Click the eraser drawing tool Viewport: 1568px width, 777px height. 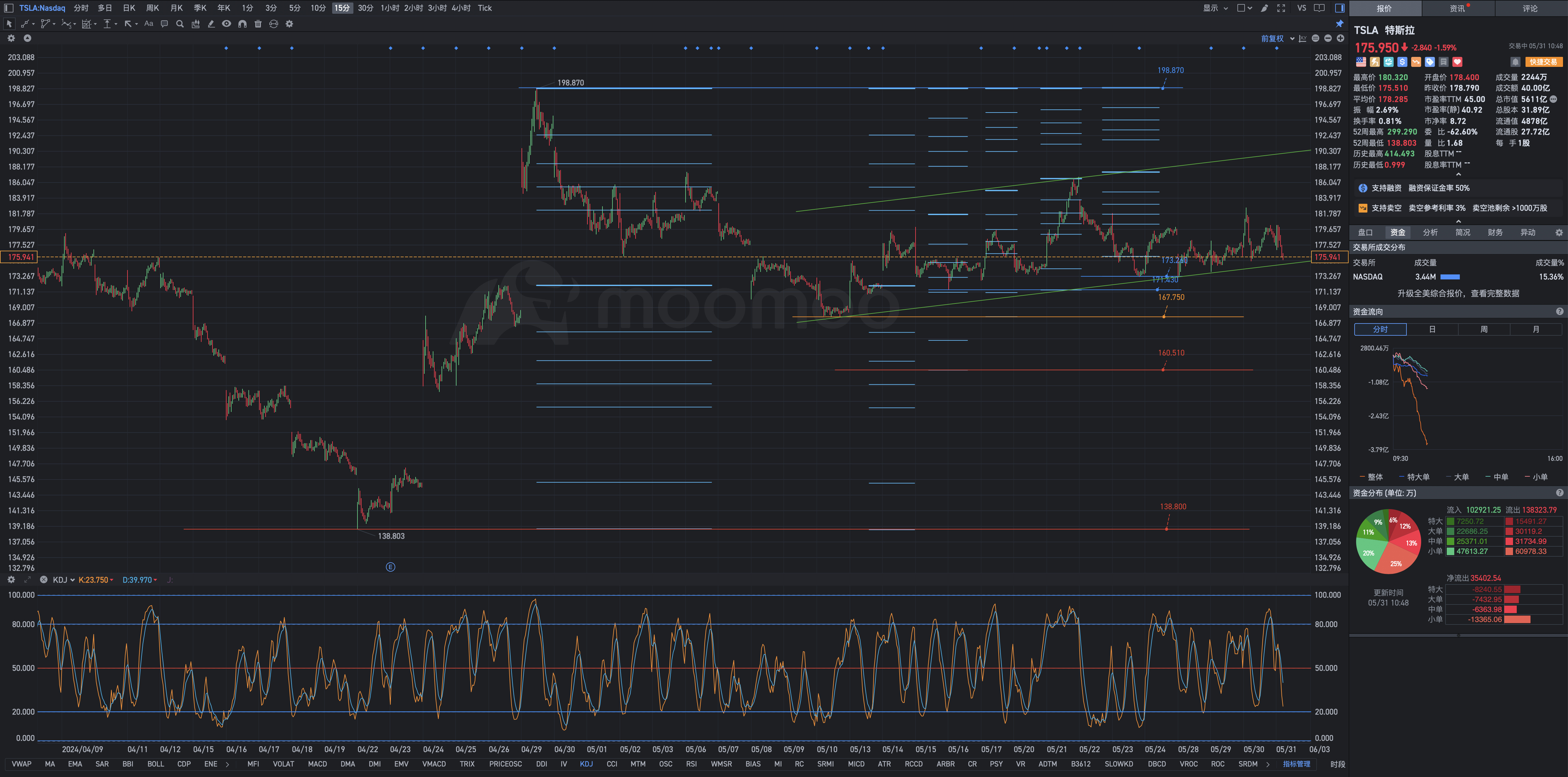[211, 24]
